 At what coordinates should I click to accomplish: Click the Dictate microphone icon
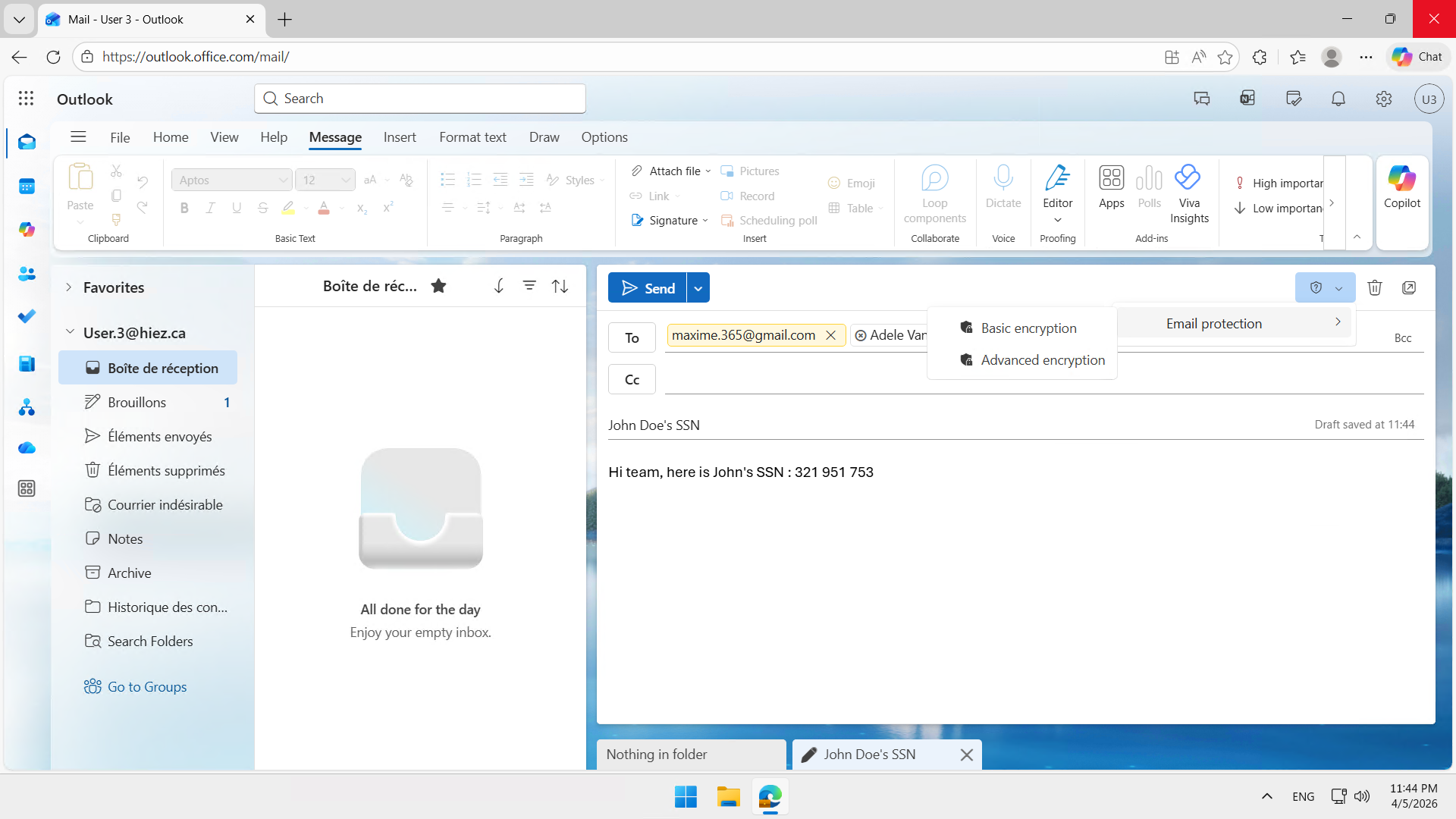(x=1003, y=179)
